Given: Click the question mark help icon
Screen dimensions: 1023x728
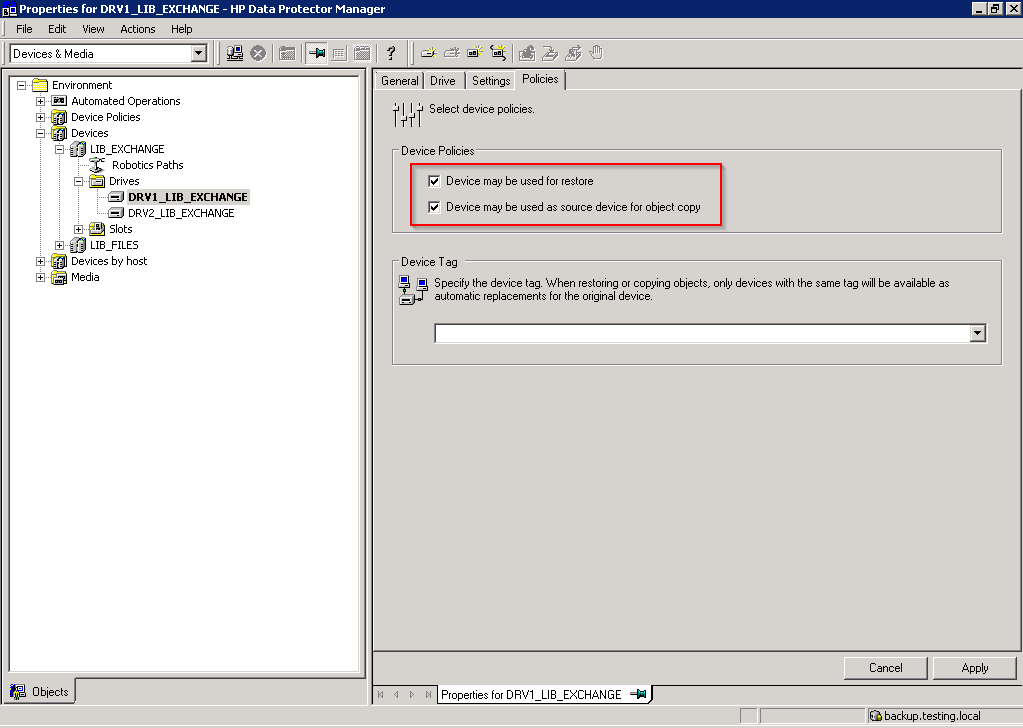Looking at the screenshot, I should point(391,53).
